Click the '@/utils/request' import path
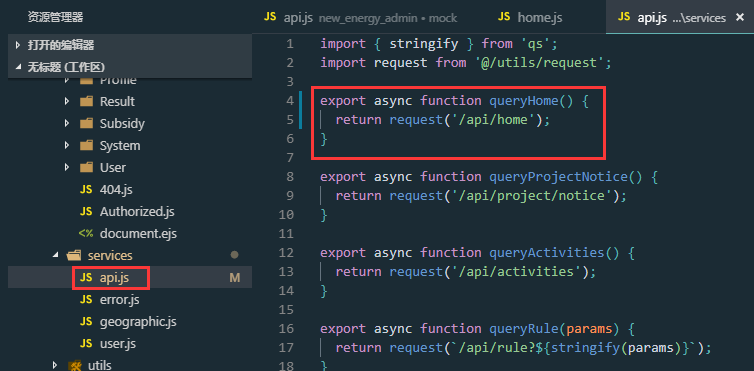The width and height of the screenshot is (754, 371). click(539, 63)
